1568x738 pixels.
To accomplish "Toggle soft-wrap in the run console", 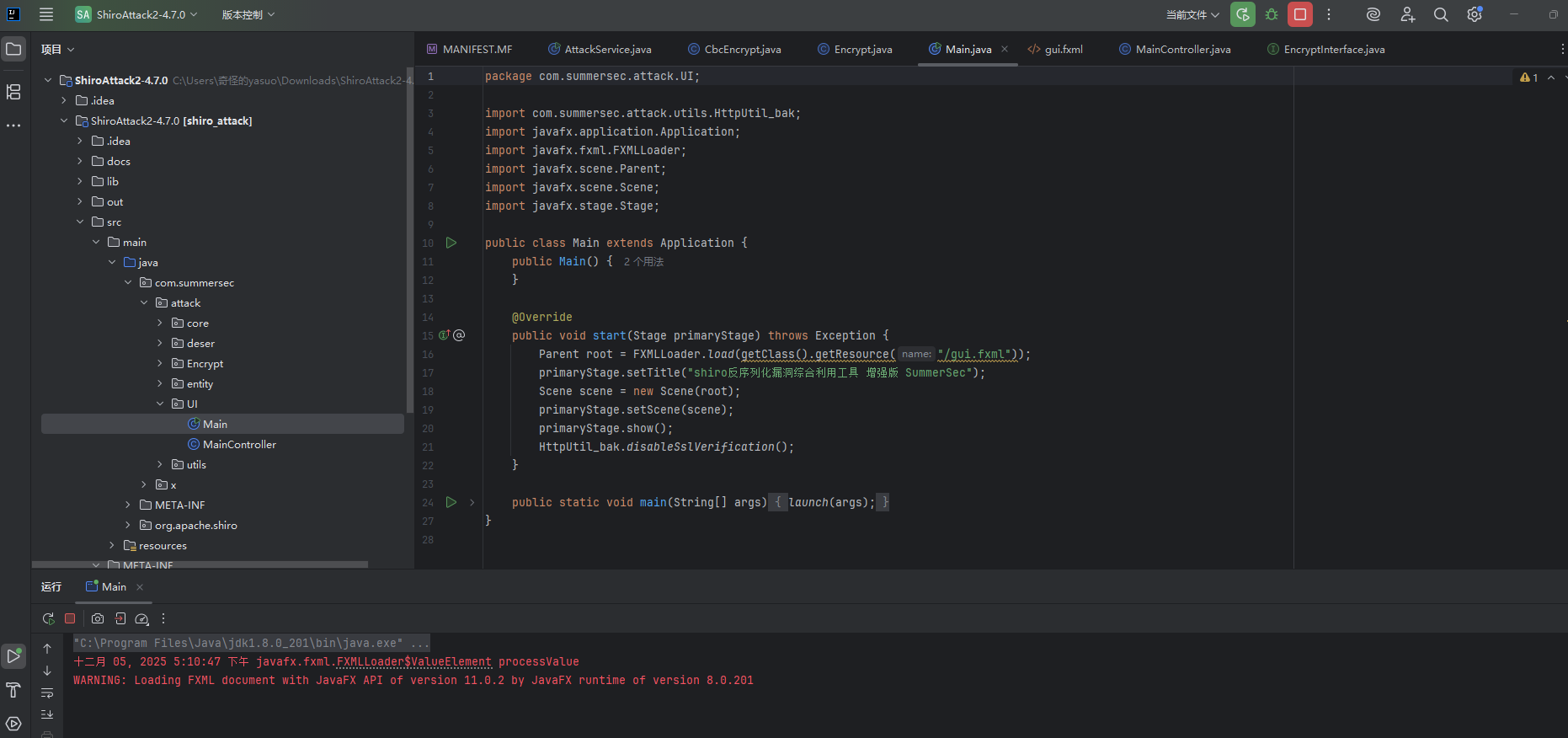I will coord(47,693).
